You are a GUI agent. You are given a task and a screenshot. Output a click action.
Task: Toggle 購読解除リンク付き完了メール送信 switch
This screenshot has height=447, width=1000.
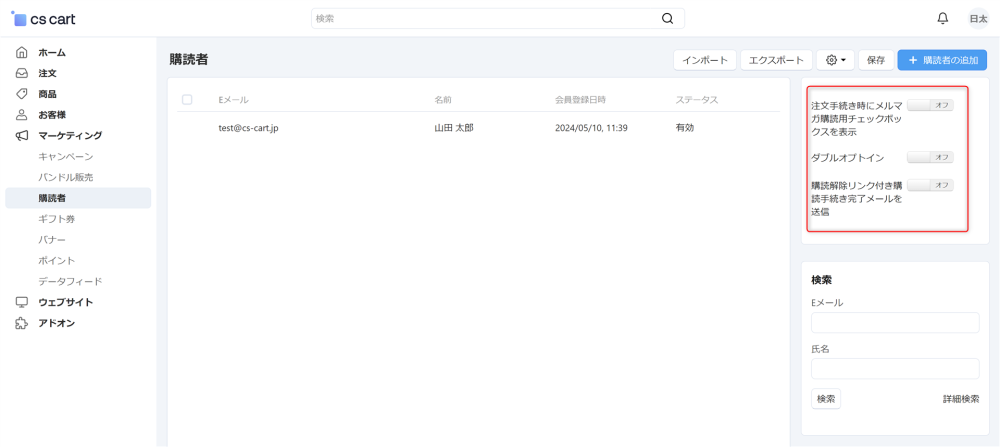click(930, 185)
